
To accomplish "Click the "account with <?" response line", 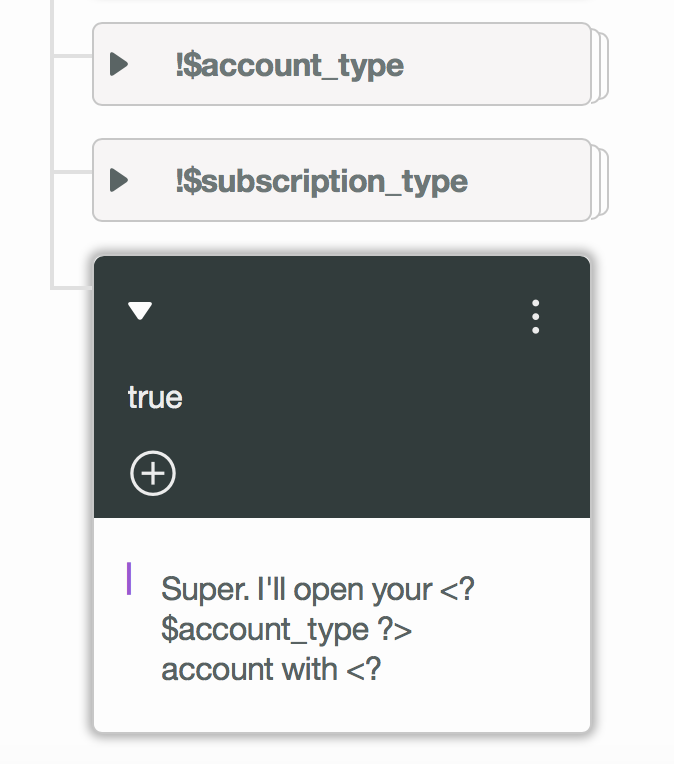I will pos(271,668).
